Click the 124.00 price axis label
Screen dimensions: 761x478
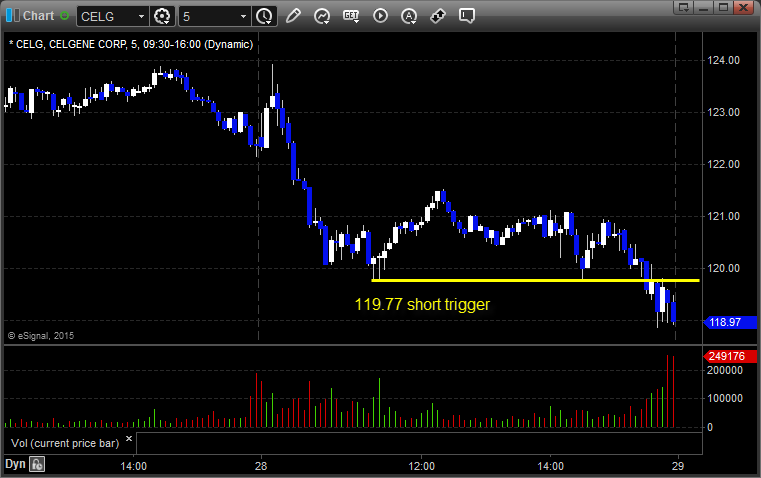(x=724, y=60)
